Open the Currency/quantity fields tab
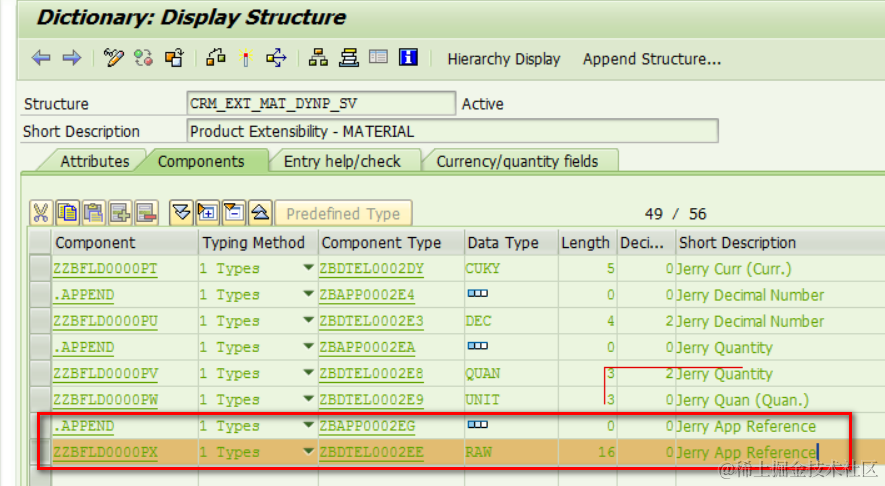 517,161
